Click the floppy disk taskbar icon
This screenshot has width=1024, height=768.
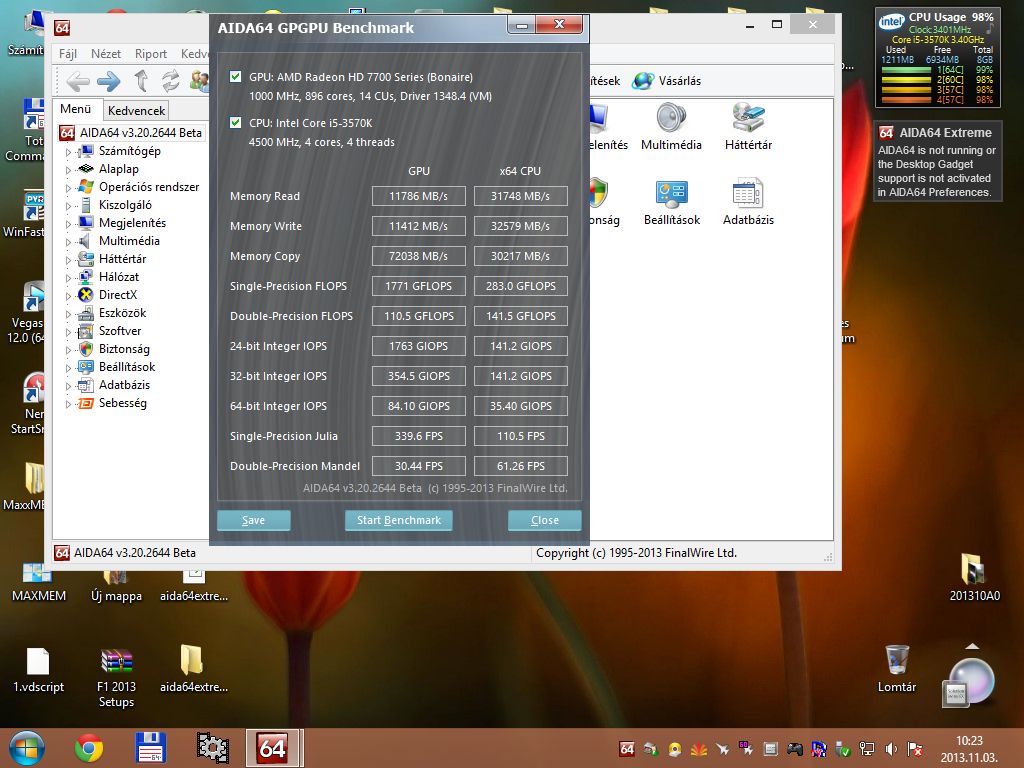(x=150, y=748)
